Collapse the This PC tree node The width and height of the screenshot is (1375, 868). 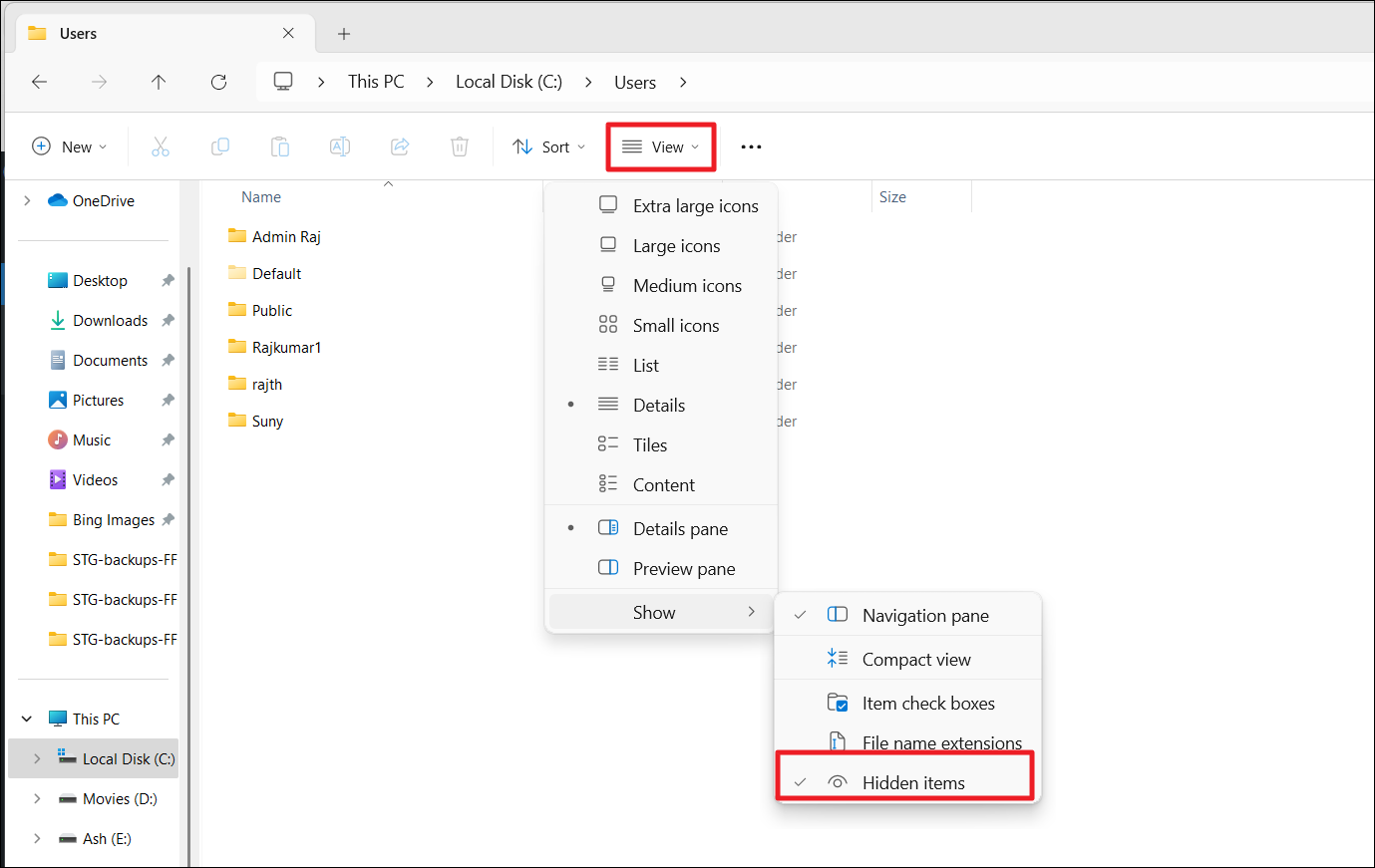click(x=27, y=719)
